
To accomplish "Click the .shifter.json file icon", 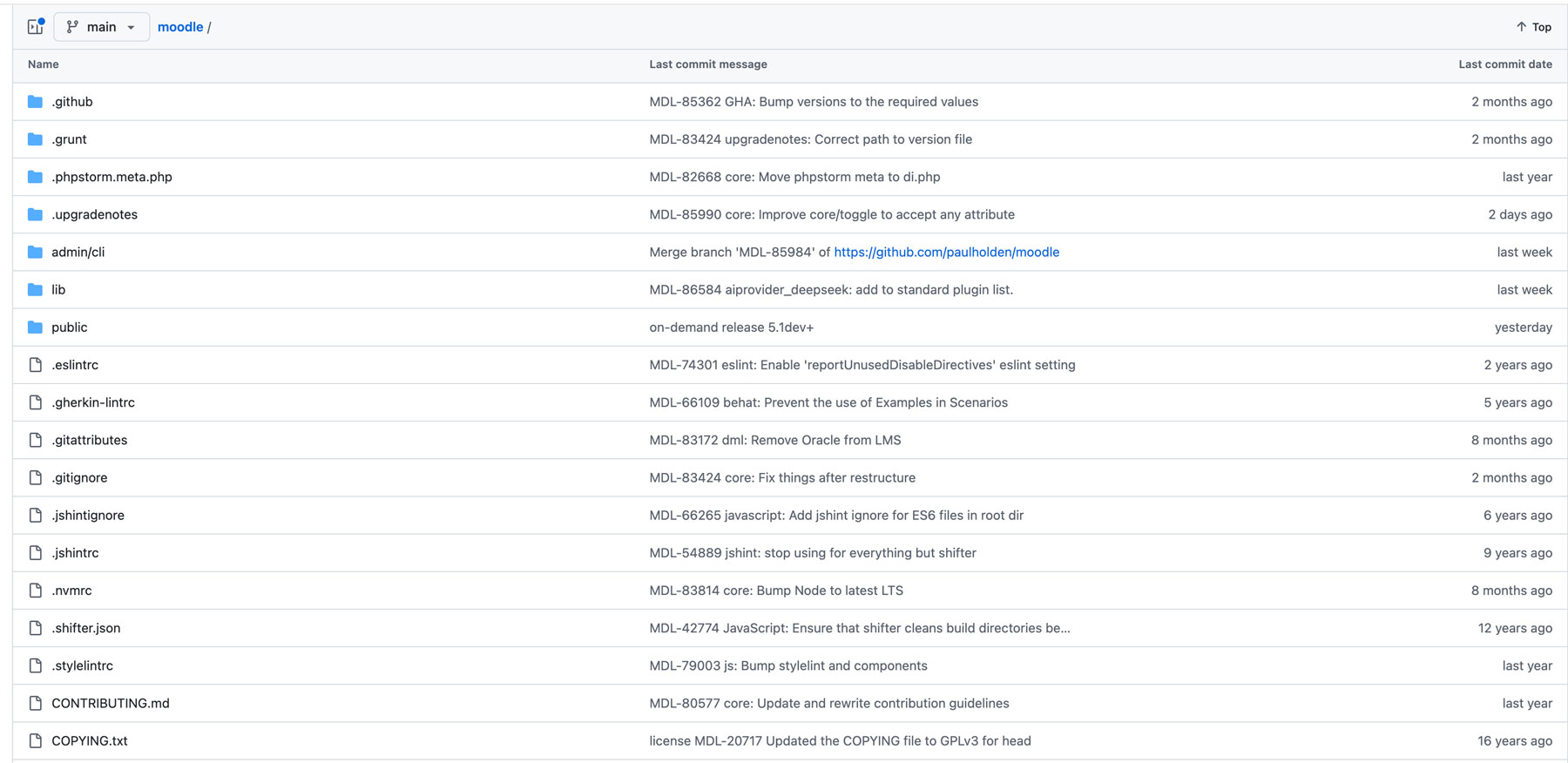I will pos(35,628).
